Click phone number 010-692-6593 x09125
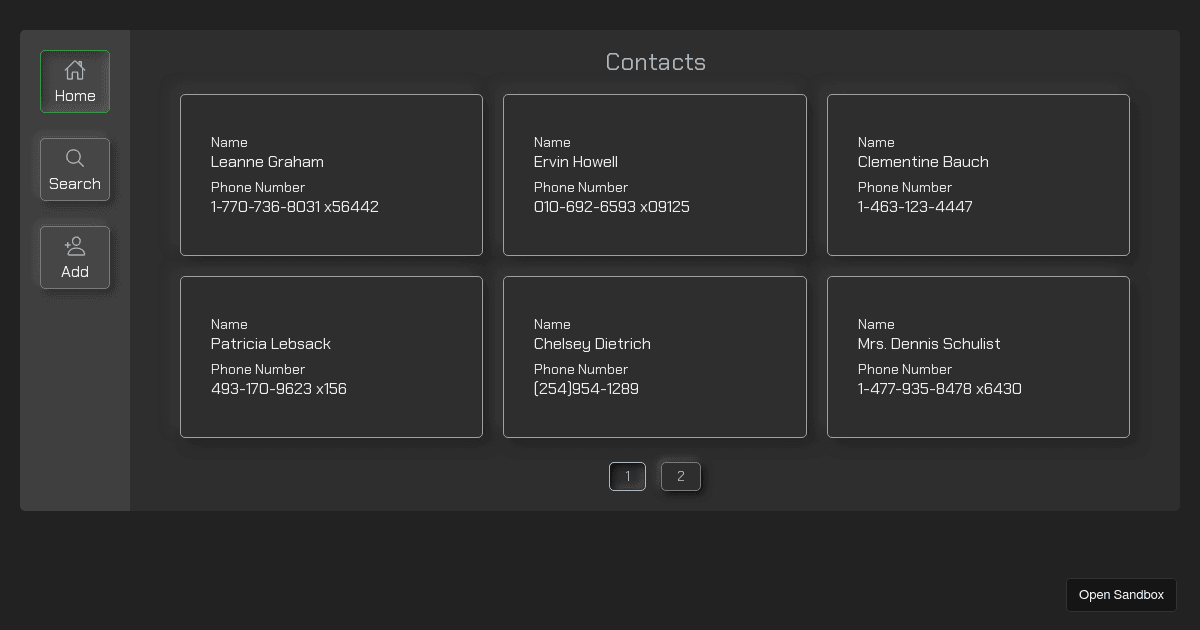 (x=612, y=207)
